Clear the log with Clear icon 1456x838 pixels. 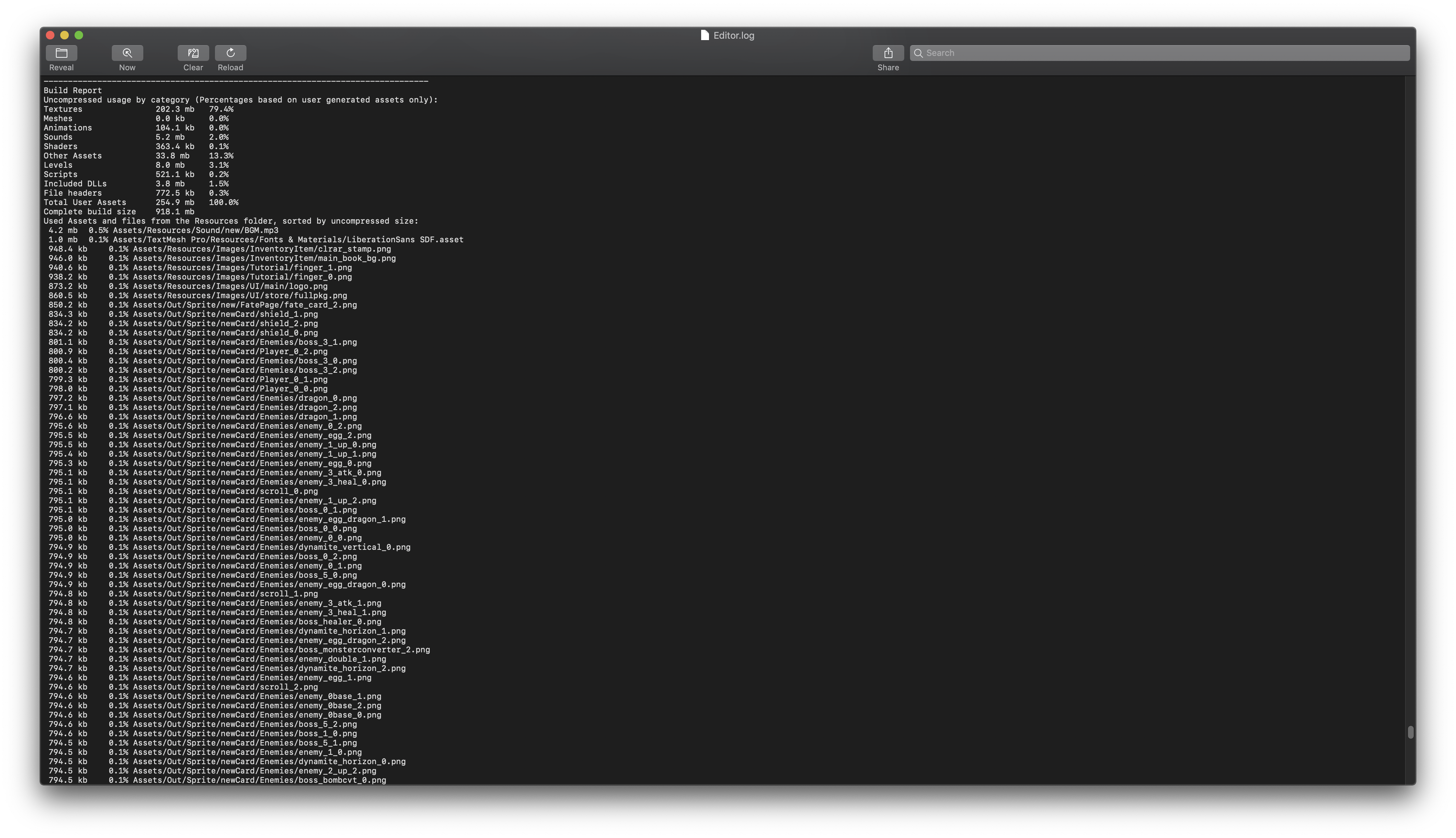click(193, 53)
